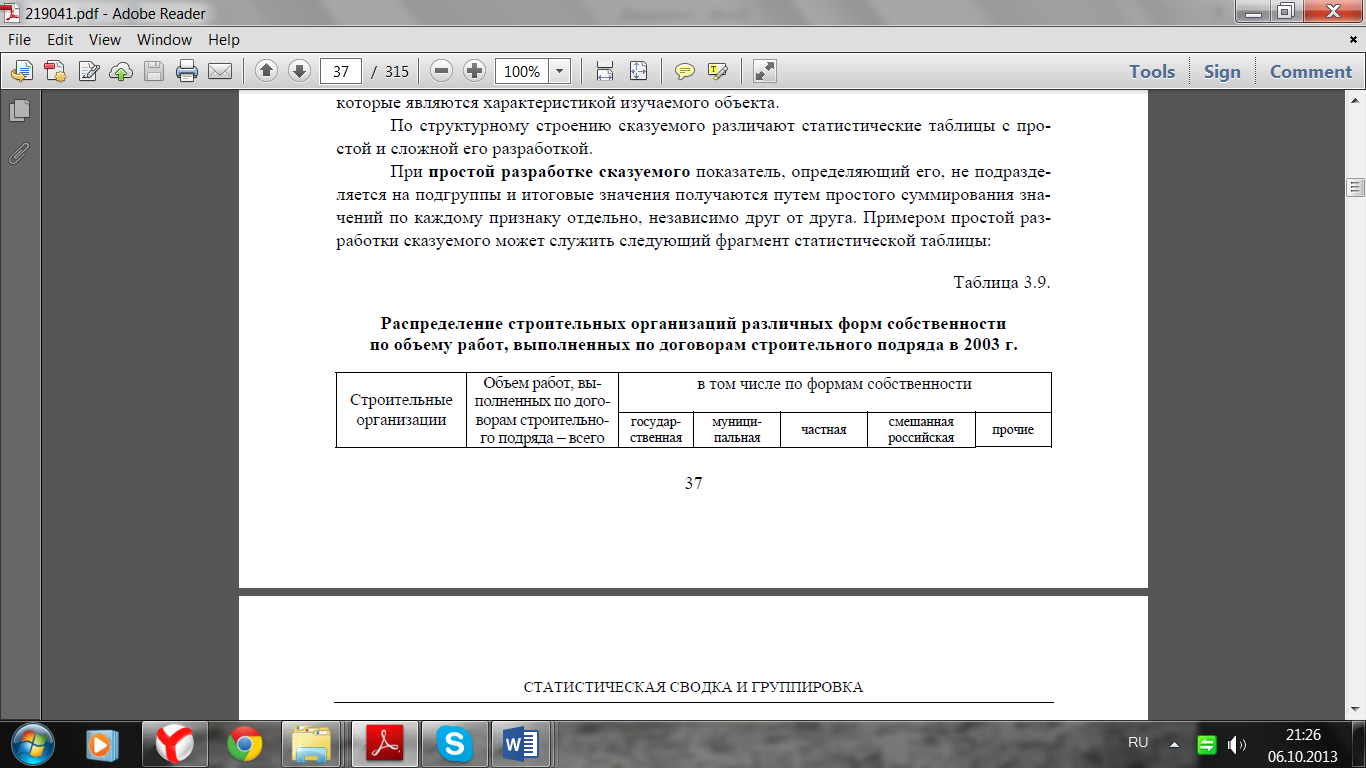Click the green network tray icon
The width and height of the screenshot is (1366, 768).
(x=1207, y=744)
